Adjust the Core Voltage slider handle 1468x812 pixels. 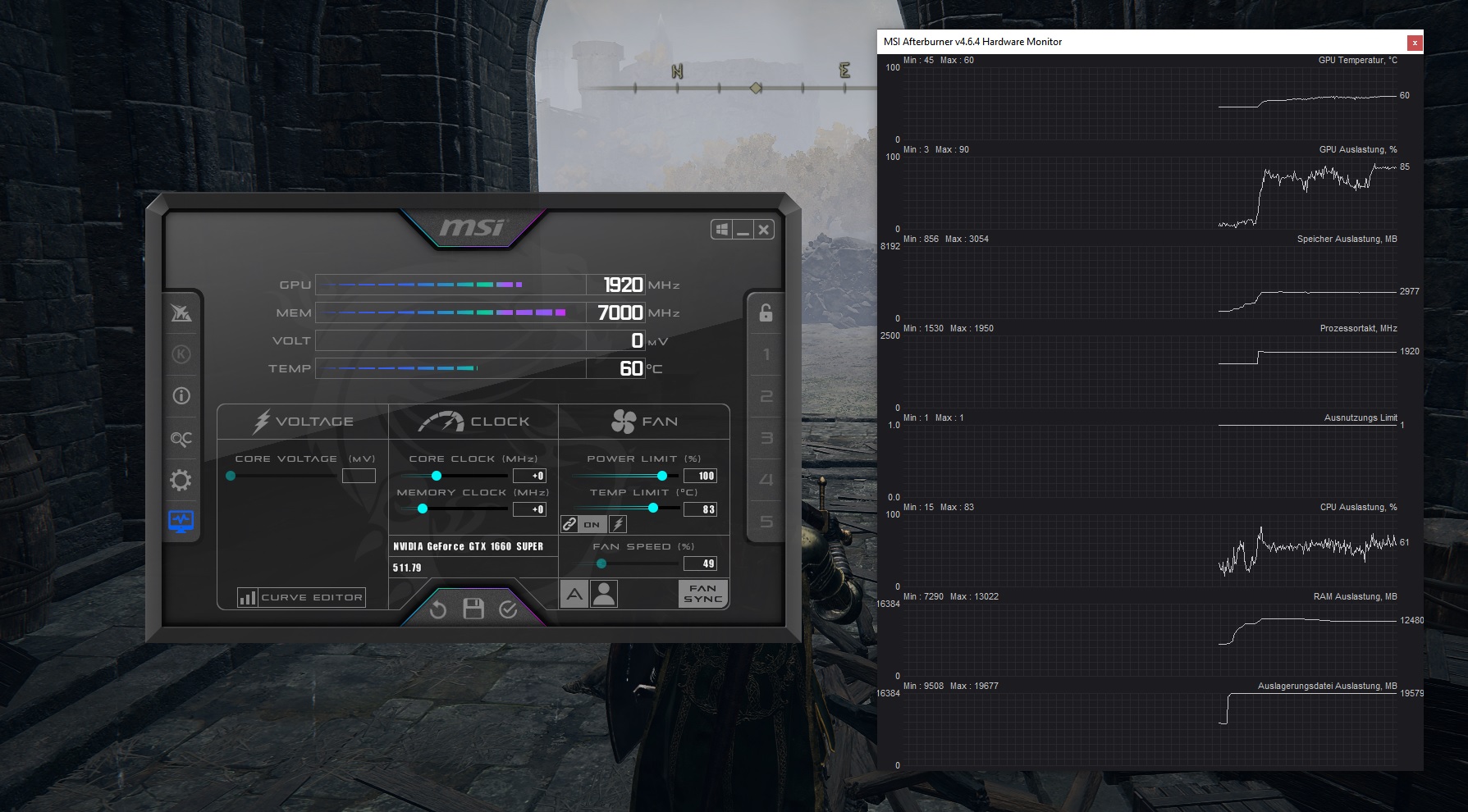coord(231,476)
